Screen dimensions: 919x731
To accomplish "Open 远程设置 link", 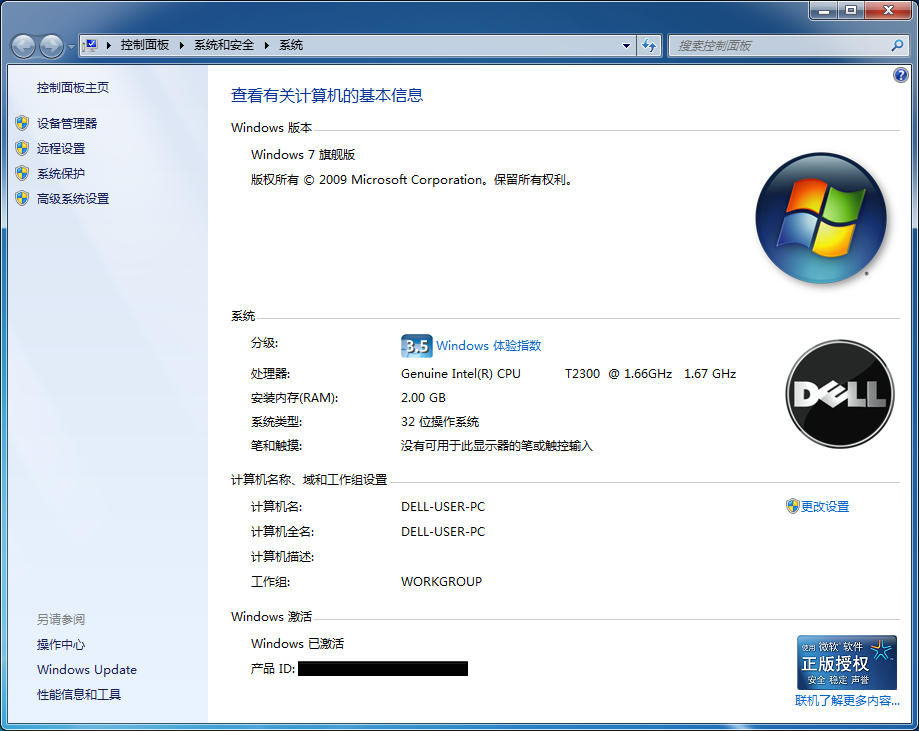I will (61, 148).
